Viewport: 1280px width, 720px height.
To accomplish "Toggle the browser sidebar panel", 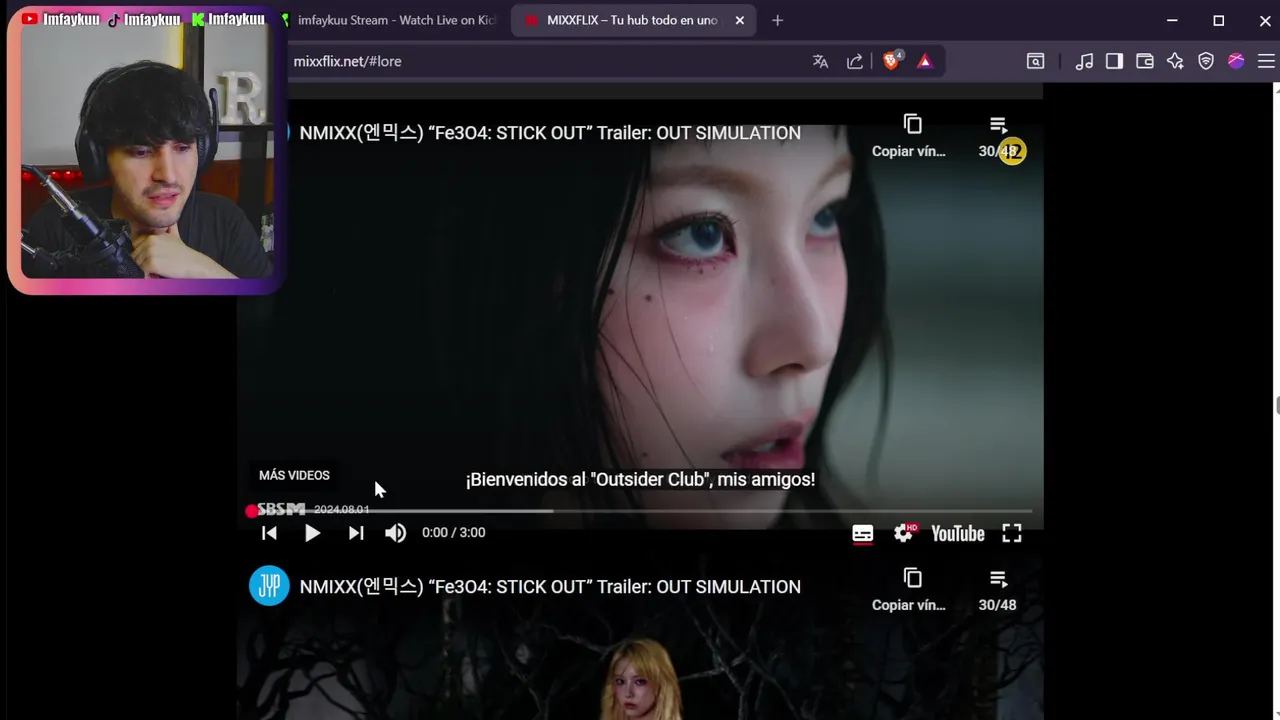I will [1114, 61].
